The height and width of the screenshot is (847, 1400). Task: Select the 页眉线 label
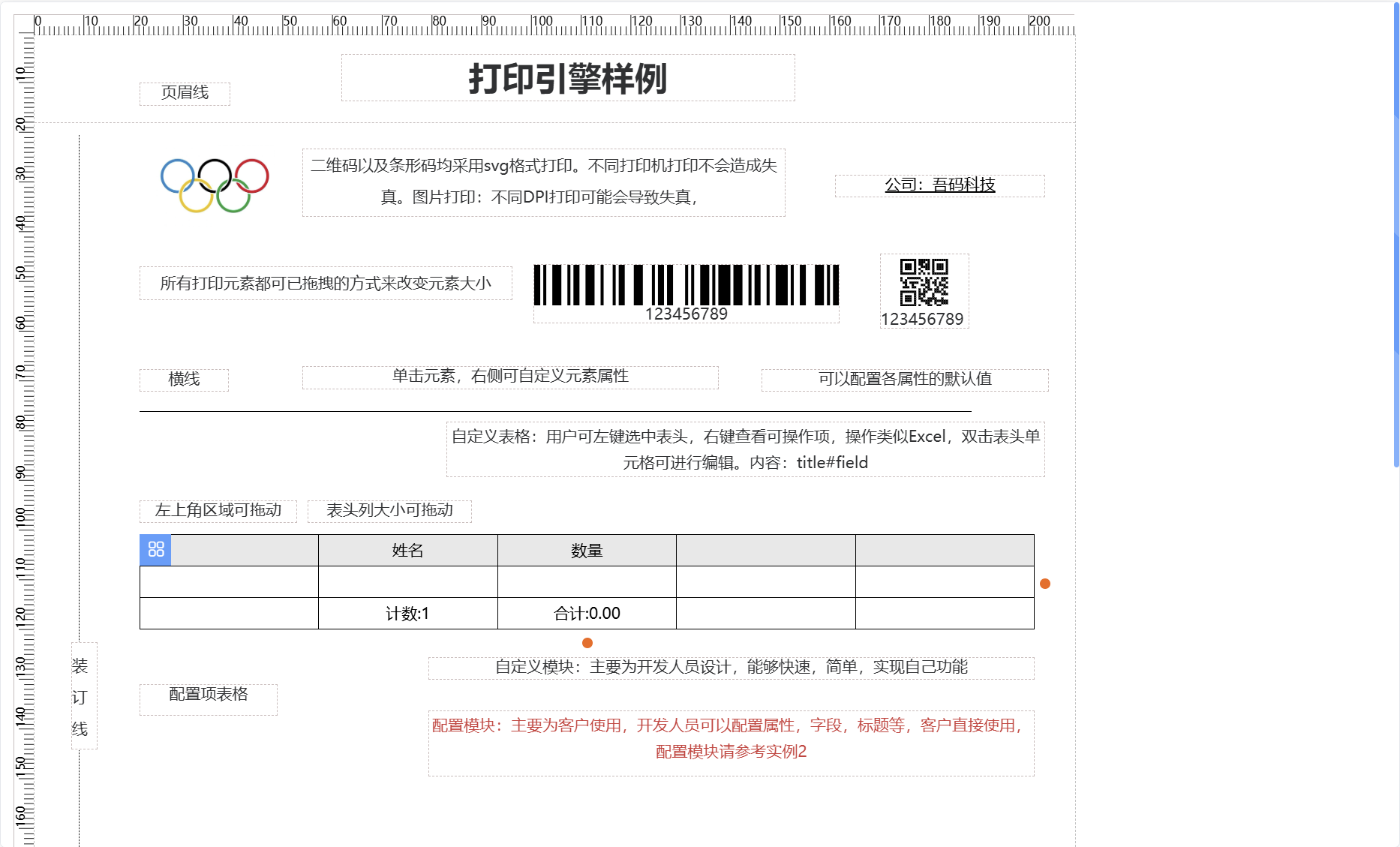185,93
